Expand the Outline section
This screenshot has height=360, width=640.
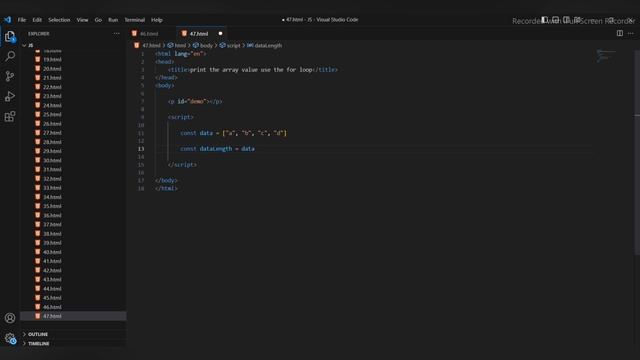tap(38, 334)
